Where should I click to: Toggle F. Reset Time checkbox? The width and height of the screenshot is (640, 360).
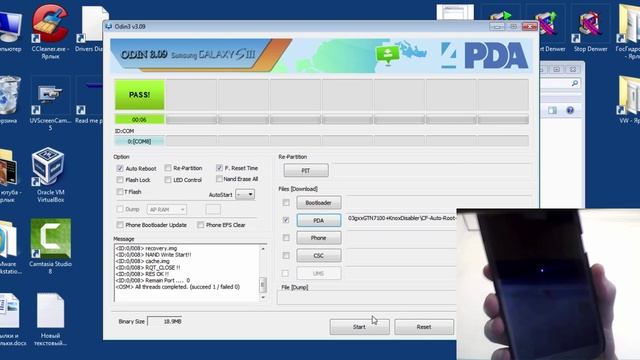pyautogui.click(x=219, y=168)
